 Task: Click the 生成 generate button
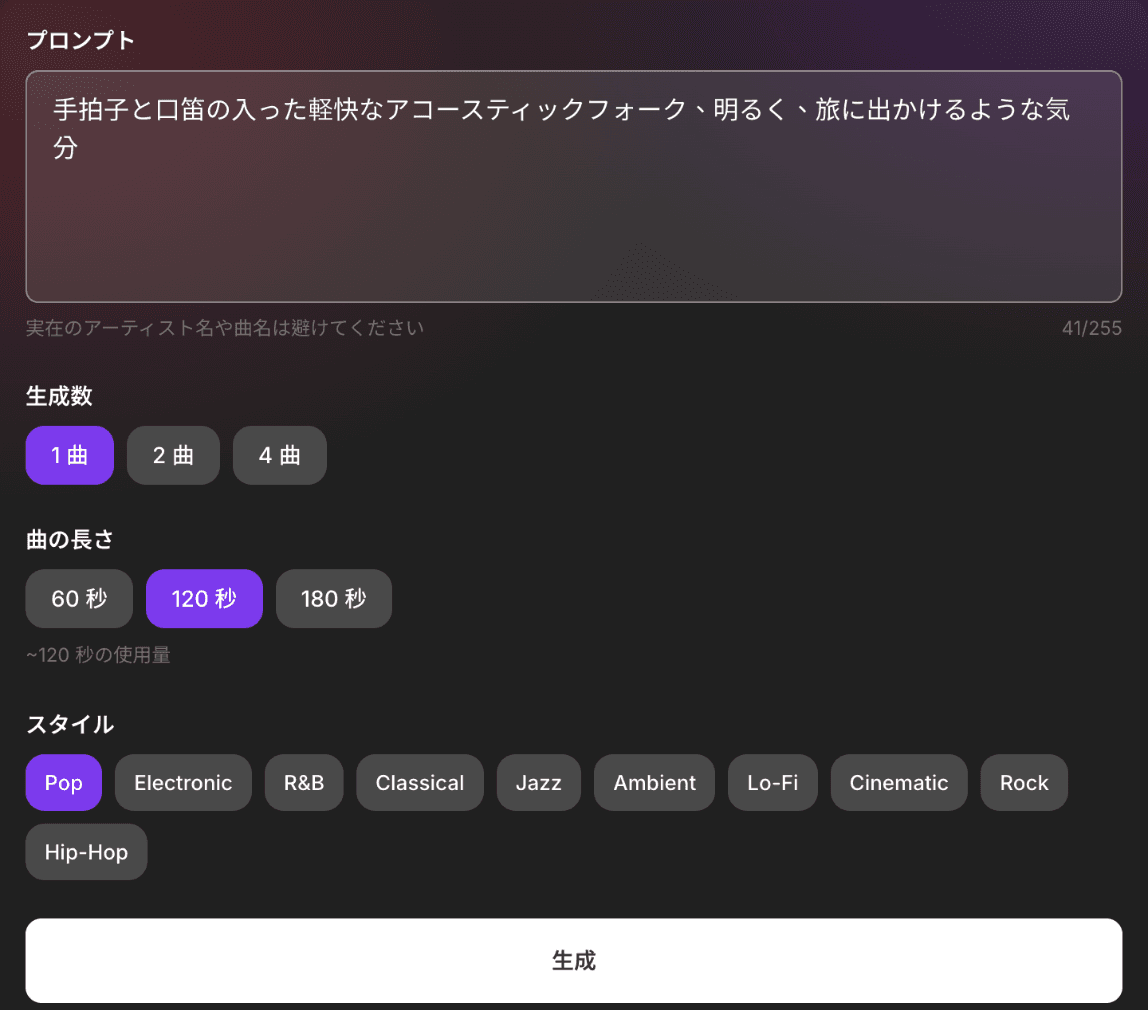[574, 960]
